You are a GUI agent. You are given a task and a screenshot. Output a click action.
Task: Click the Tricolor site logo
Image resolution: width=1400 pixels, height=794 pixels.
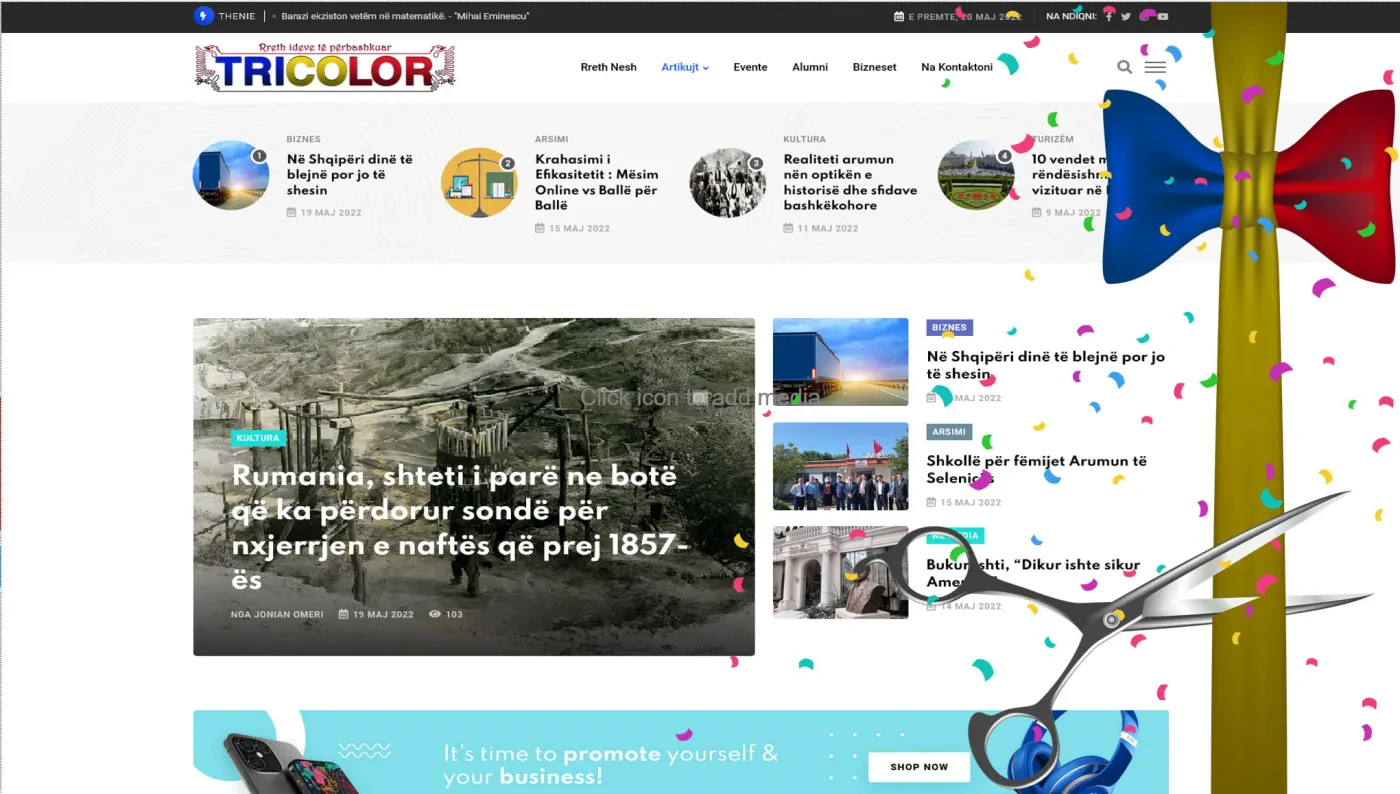pyautogui.click(x=325, y=67)
